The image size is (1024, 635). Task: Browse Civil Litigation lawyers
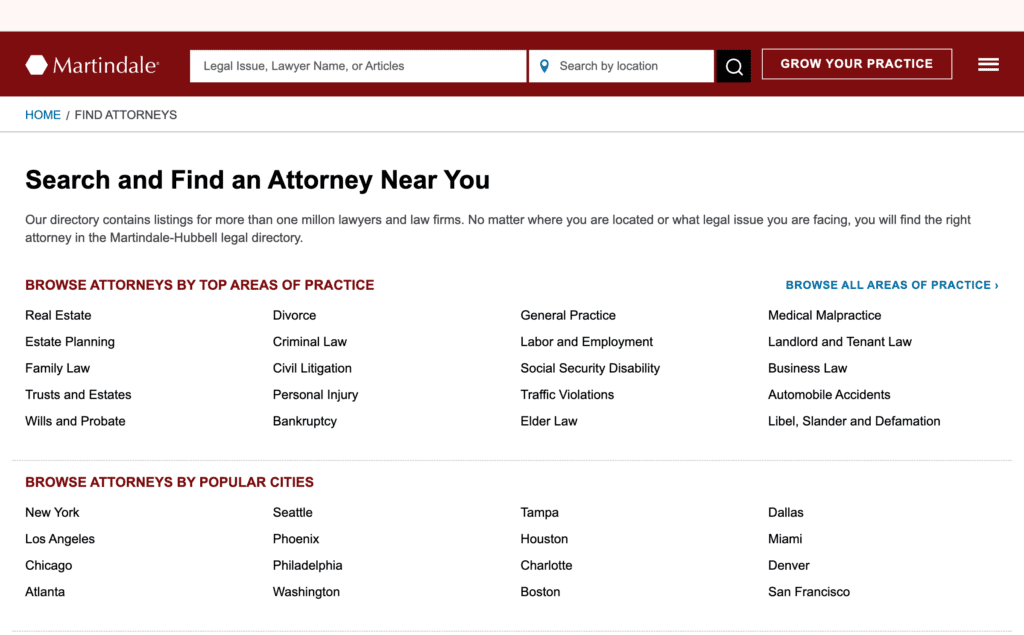click(x=312, y=368)
